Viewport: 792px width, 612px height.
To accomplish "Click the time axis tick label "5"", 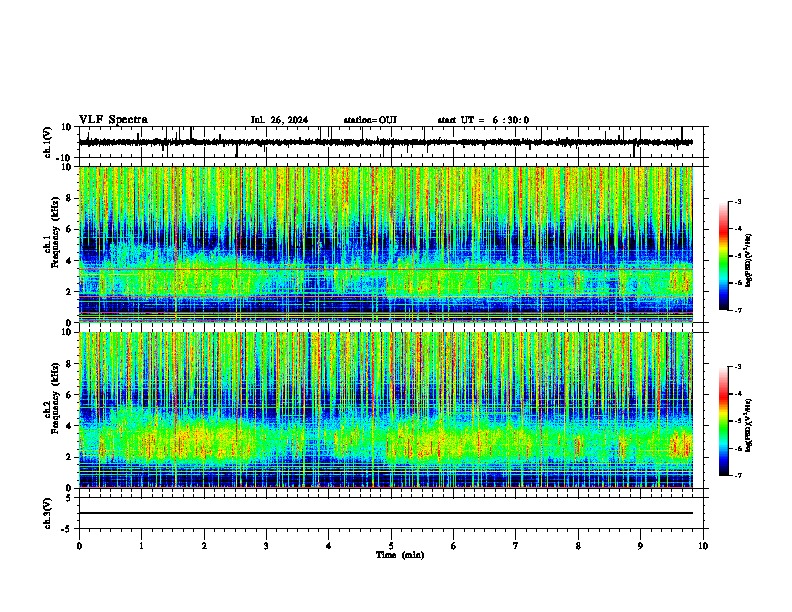I will click(391, 546).
